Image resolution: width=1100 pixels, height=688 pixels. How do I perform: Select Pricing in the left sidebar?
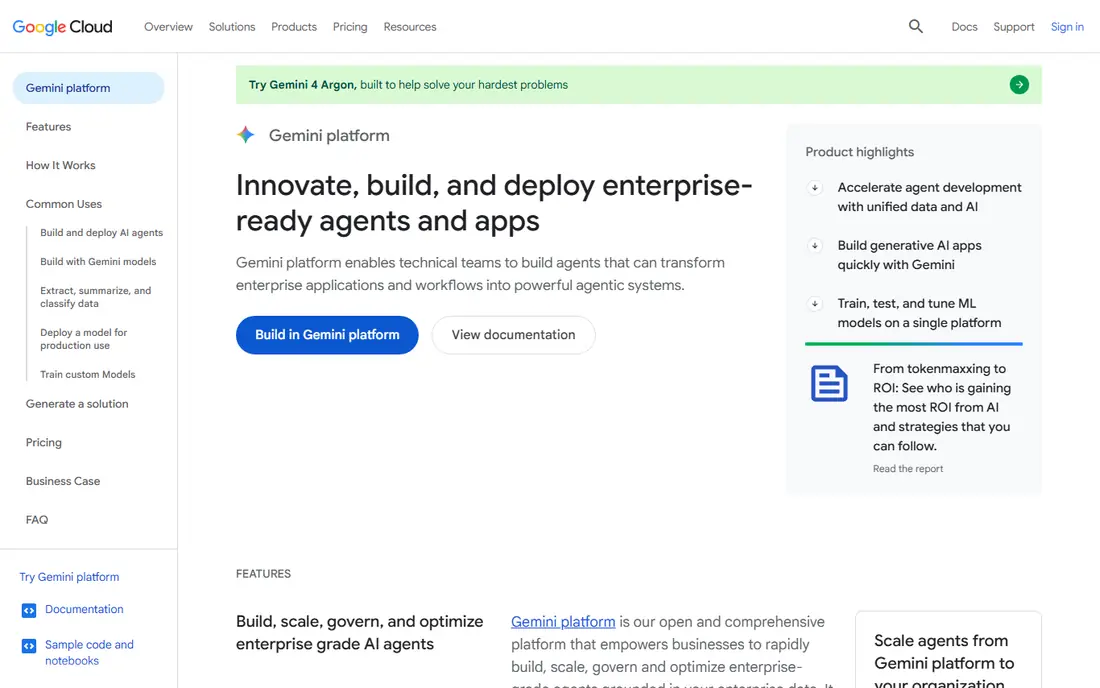click(43, 442)
